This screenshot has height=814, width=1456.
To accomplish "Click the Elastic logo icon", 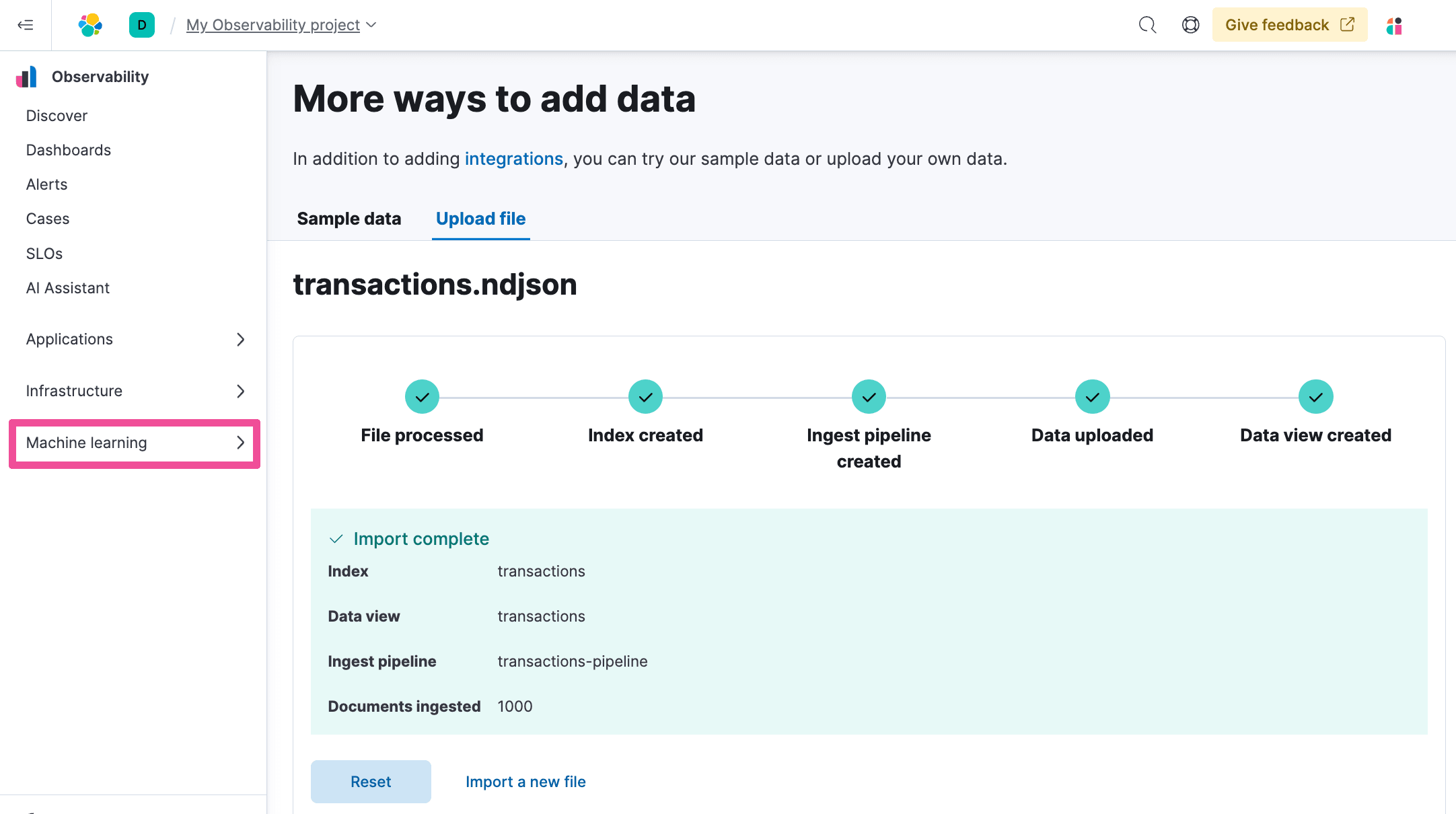I will 90,25.
